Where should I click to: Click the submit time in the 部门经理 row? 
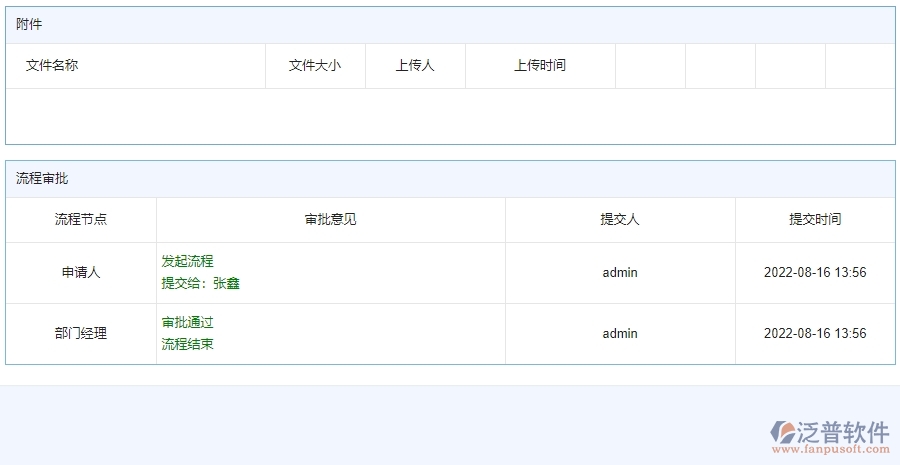(815, 333)
